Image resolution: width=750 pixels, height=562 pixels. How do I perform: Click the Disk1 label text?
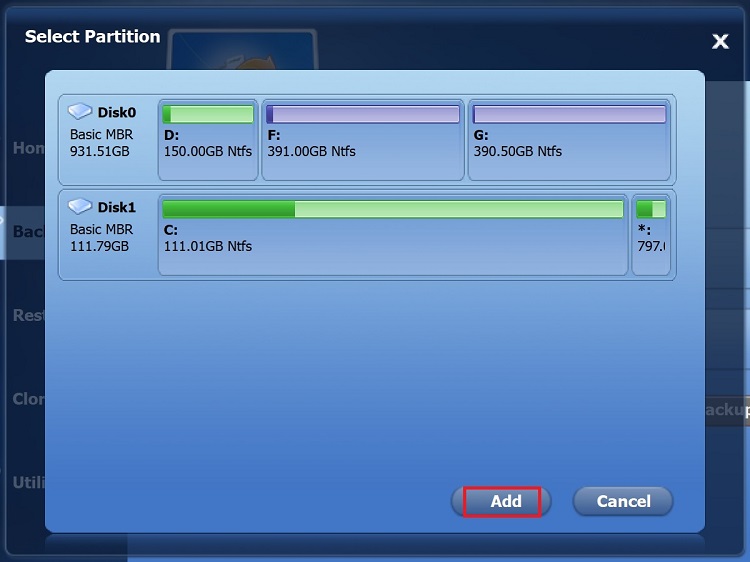pyautogui.click(x=117, y=207)
